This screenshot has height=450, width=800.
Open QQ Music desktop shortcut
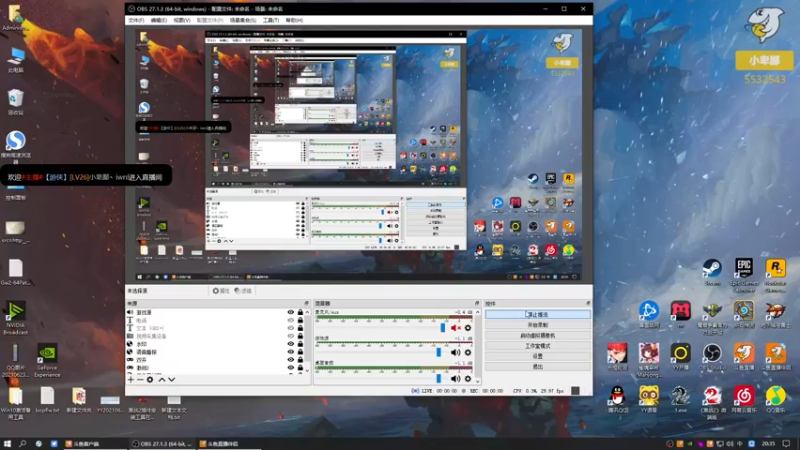click(x=776, y=399)
